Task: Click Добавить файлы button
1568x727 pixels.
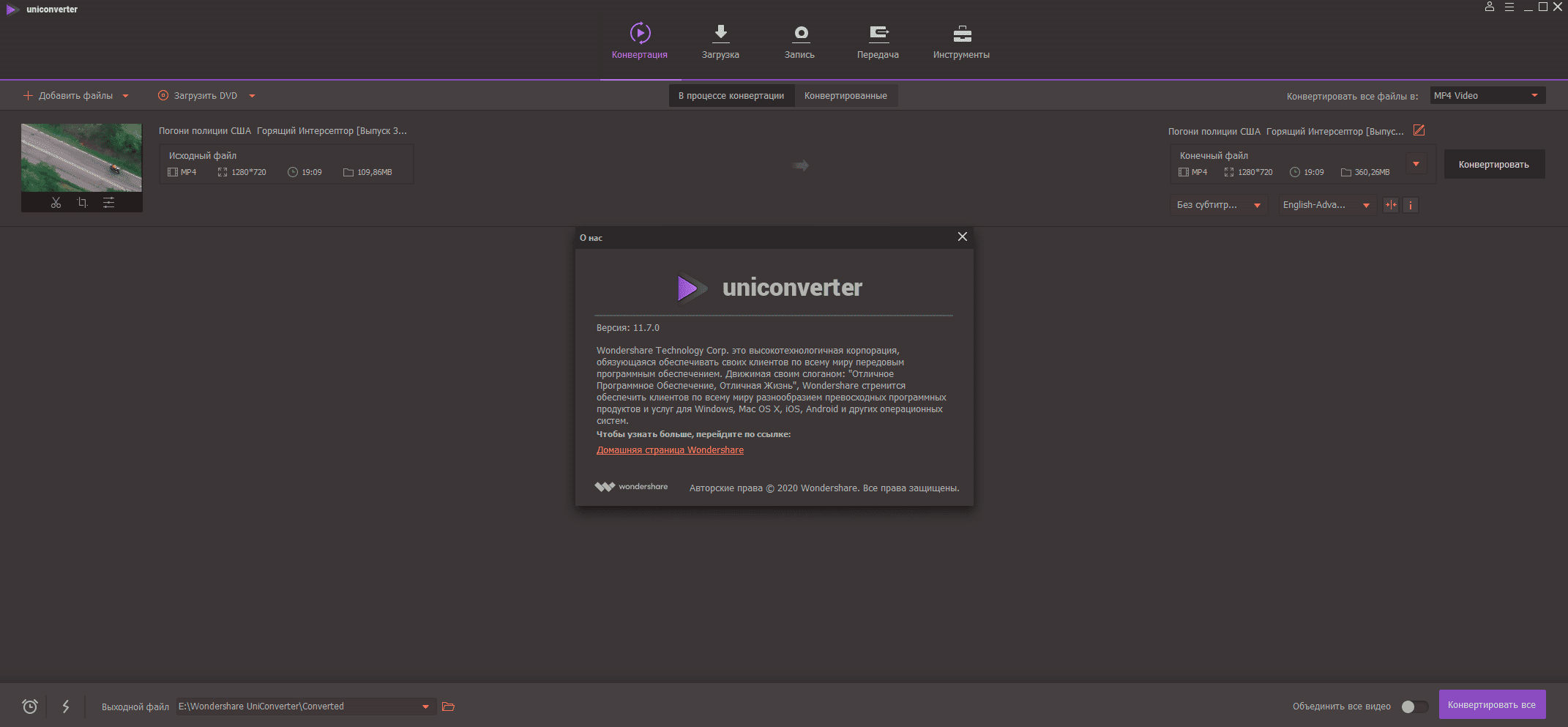Action: click(x=68, y=96)
